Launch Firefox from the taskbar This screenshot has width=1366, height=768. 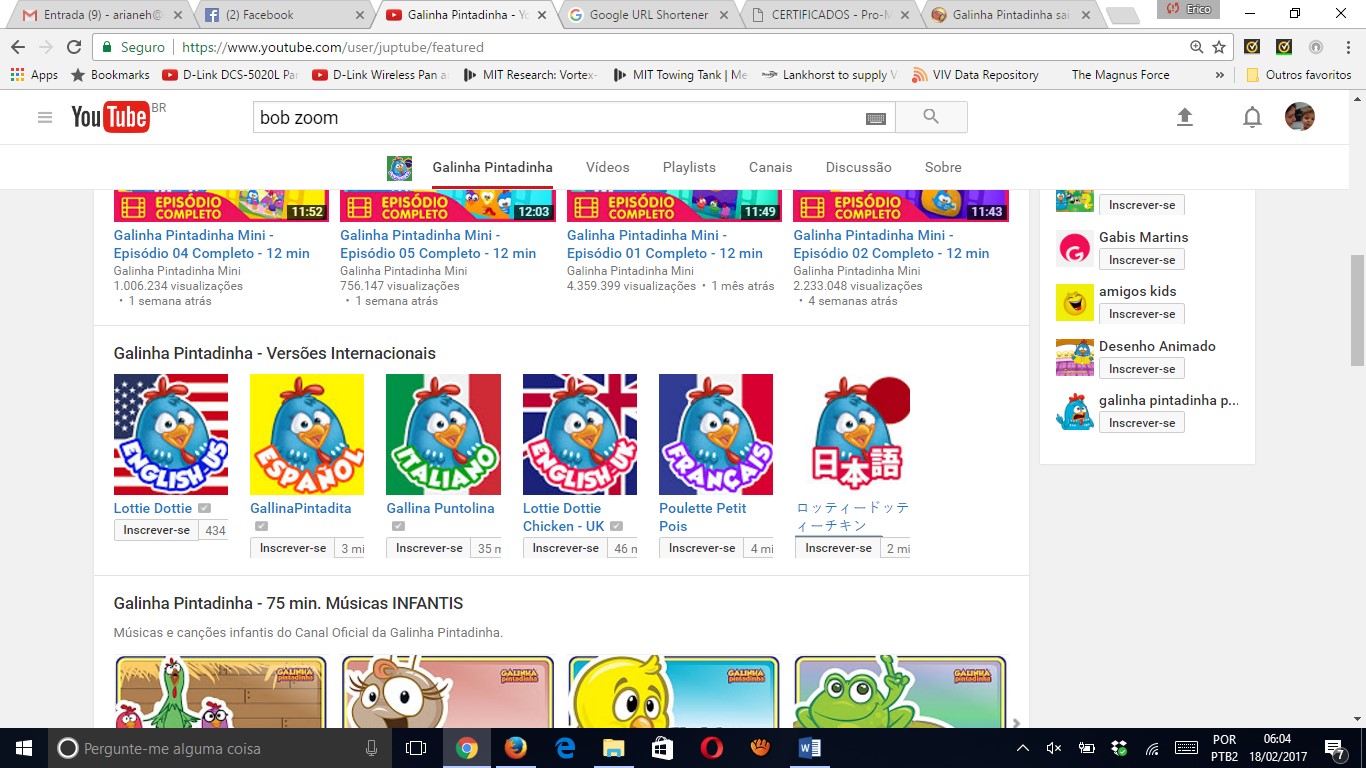coord(515,748)
